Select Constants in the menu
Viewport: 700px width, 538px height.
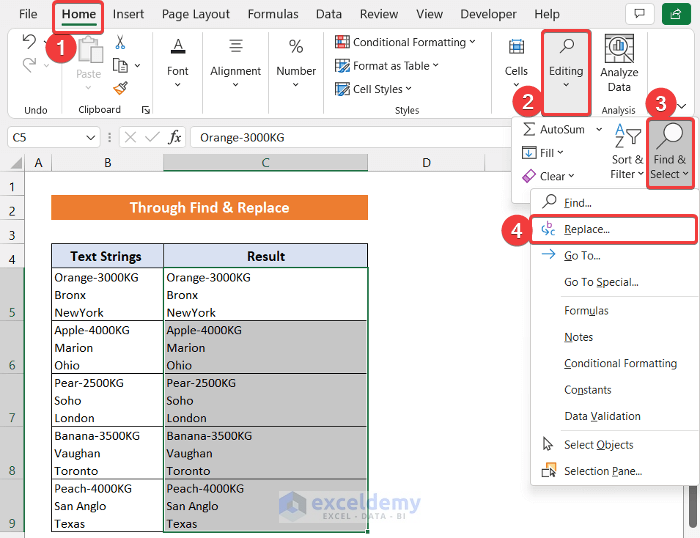pos(614,390)
